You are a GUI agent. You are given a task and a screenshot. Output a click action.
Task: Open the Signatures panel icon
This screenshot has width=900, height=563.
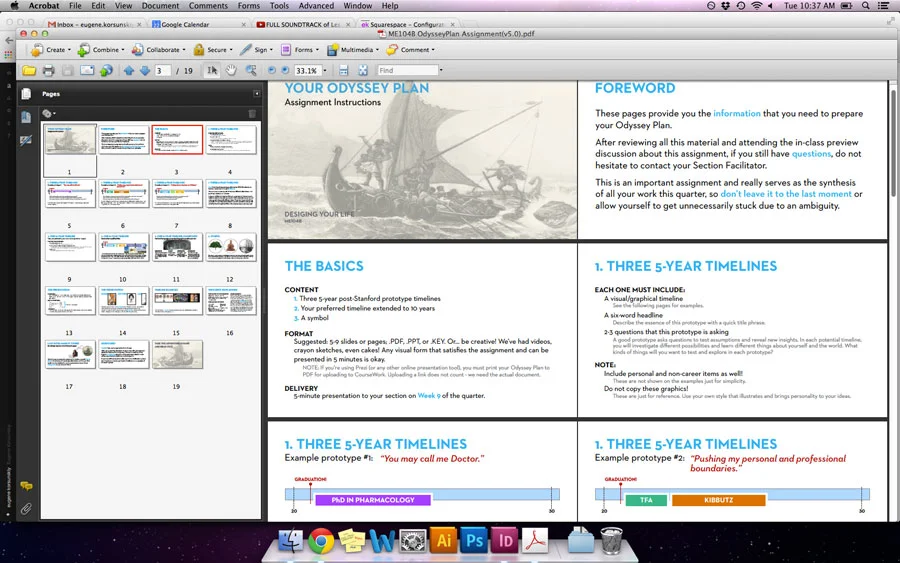[26, 140]
